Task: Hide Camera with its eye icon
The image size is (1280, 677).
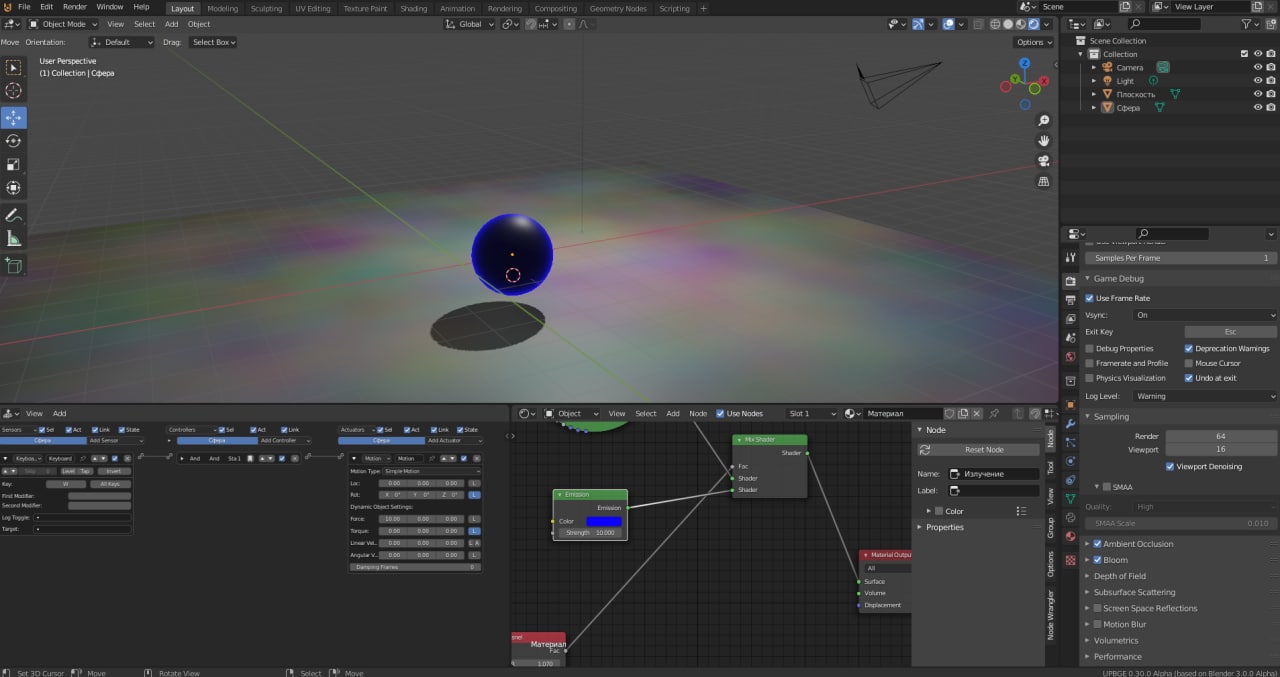Action: 1258,67
